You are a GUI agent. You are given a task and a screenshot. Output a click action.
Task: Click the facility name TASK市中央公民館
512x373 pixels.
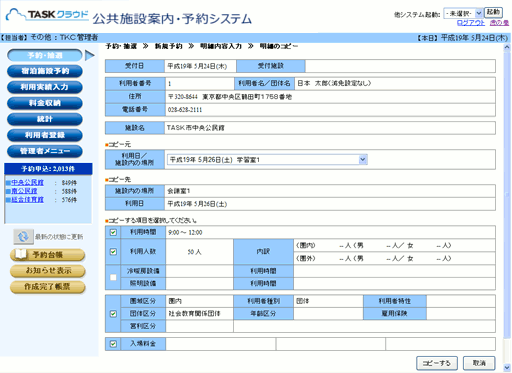coord(196,128)
